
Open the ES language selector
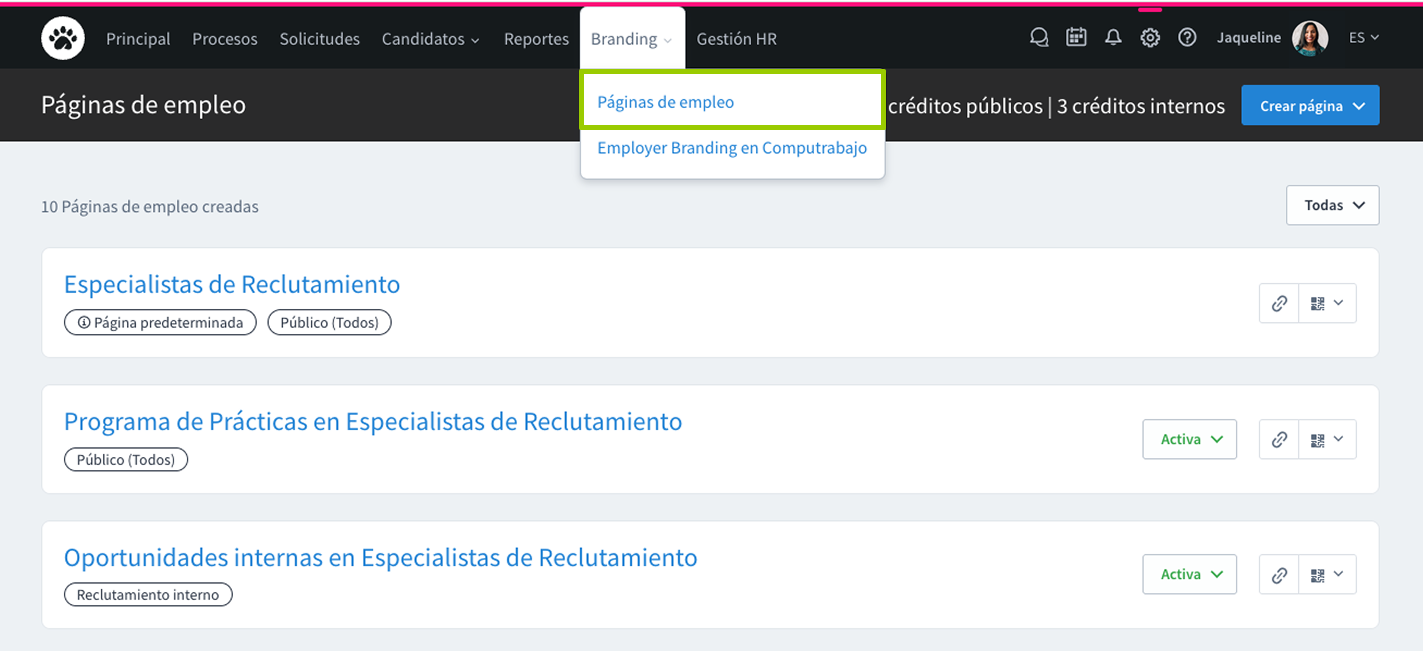(1363, 37)
